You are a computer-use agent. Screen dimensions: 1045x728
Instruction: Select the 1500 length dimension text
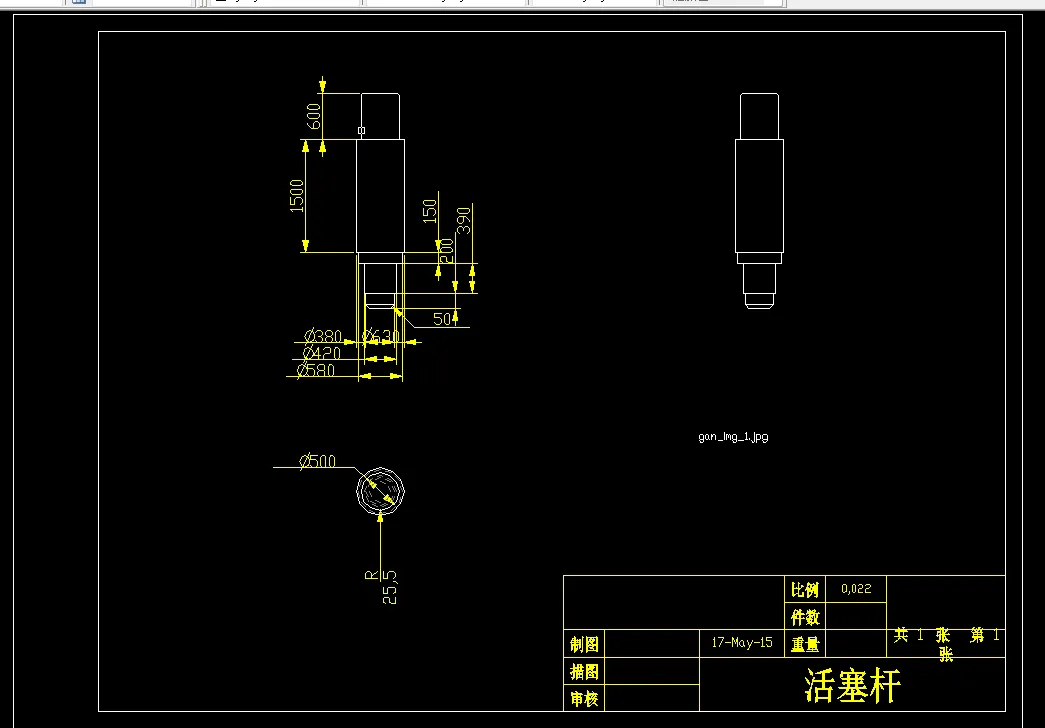click(x=297, y=196)
